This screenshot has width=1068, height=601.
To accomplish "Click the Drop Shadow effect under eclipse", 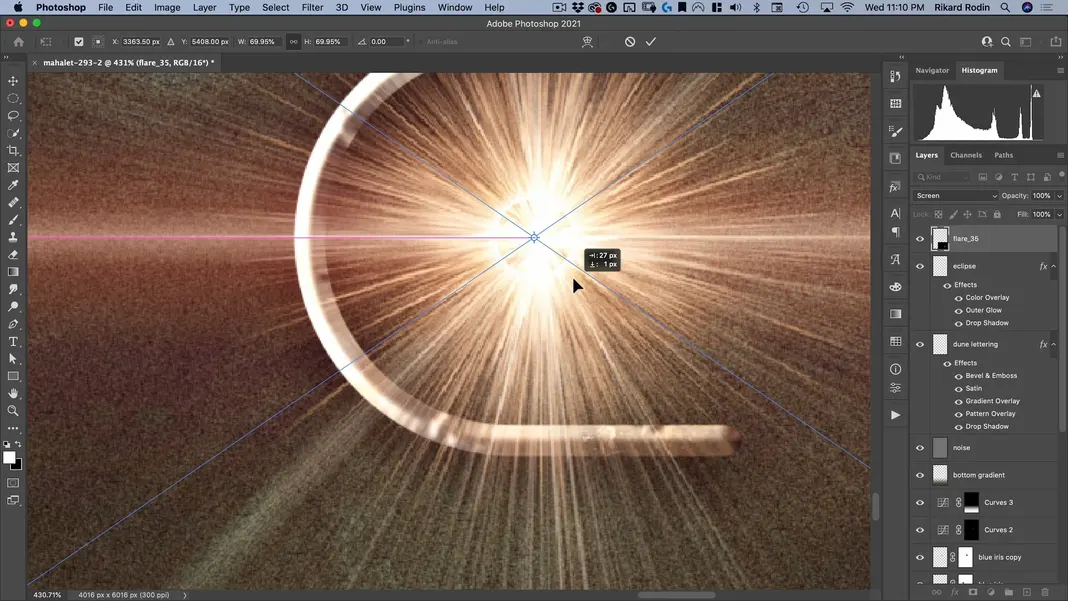I will pyautogui.click(x=987, y=323).
